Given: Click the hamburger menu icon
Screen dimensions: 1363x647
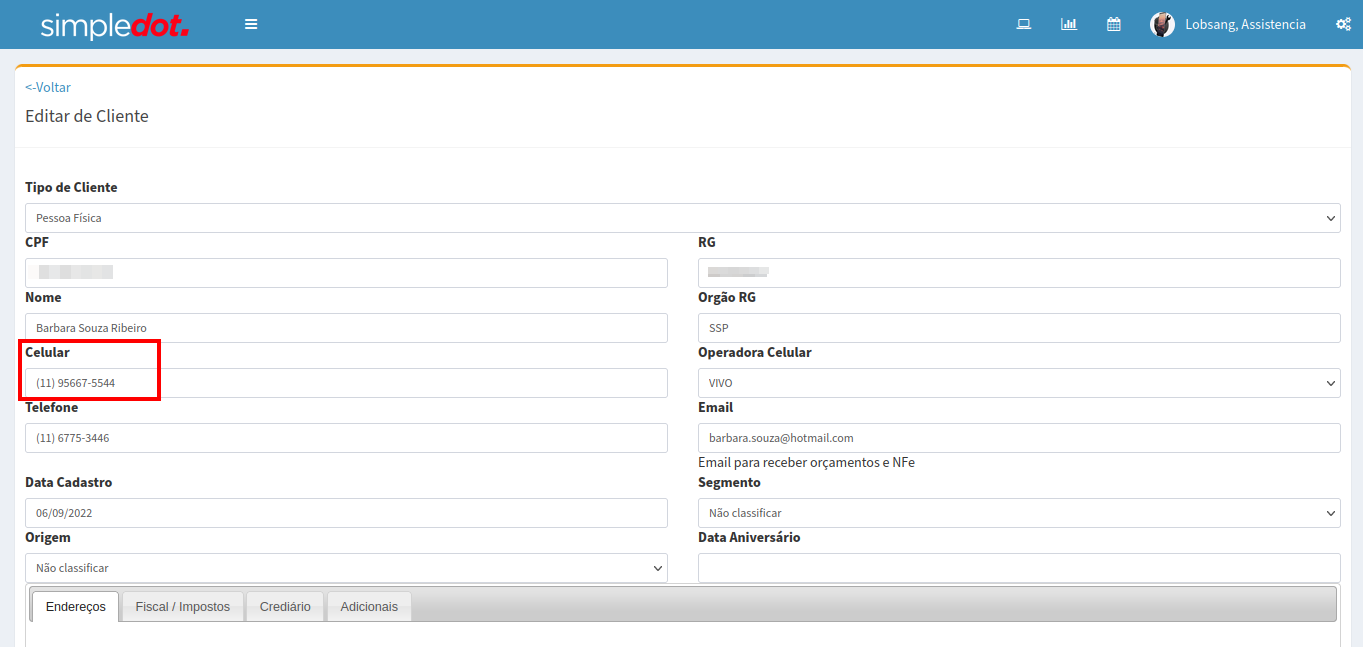Looking at the screenshot, I should (x=251, y=24).
